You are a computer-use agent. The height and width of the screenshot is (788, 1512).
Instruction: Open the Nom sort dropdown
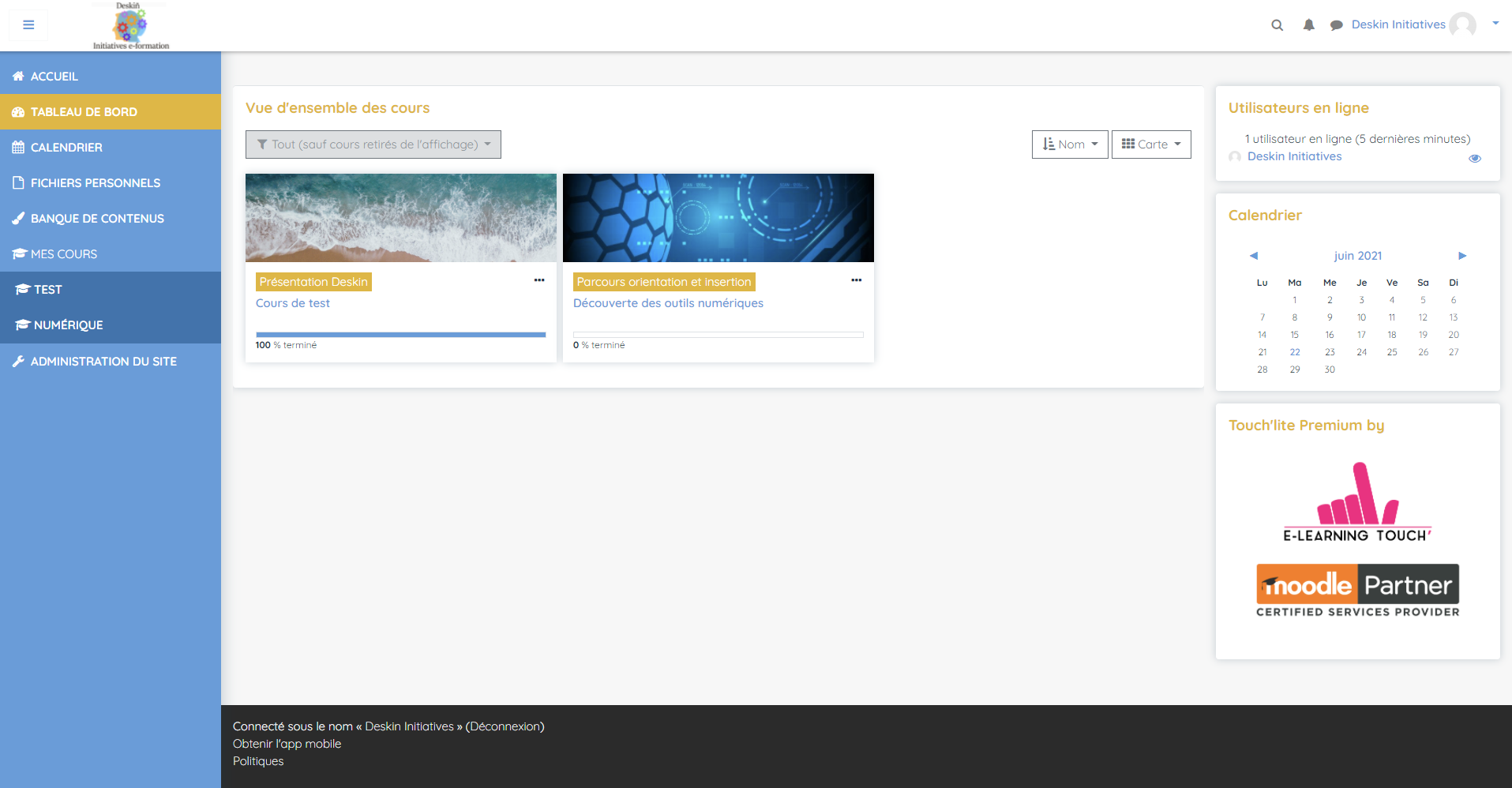pos(1069,144)
